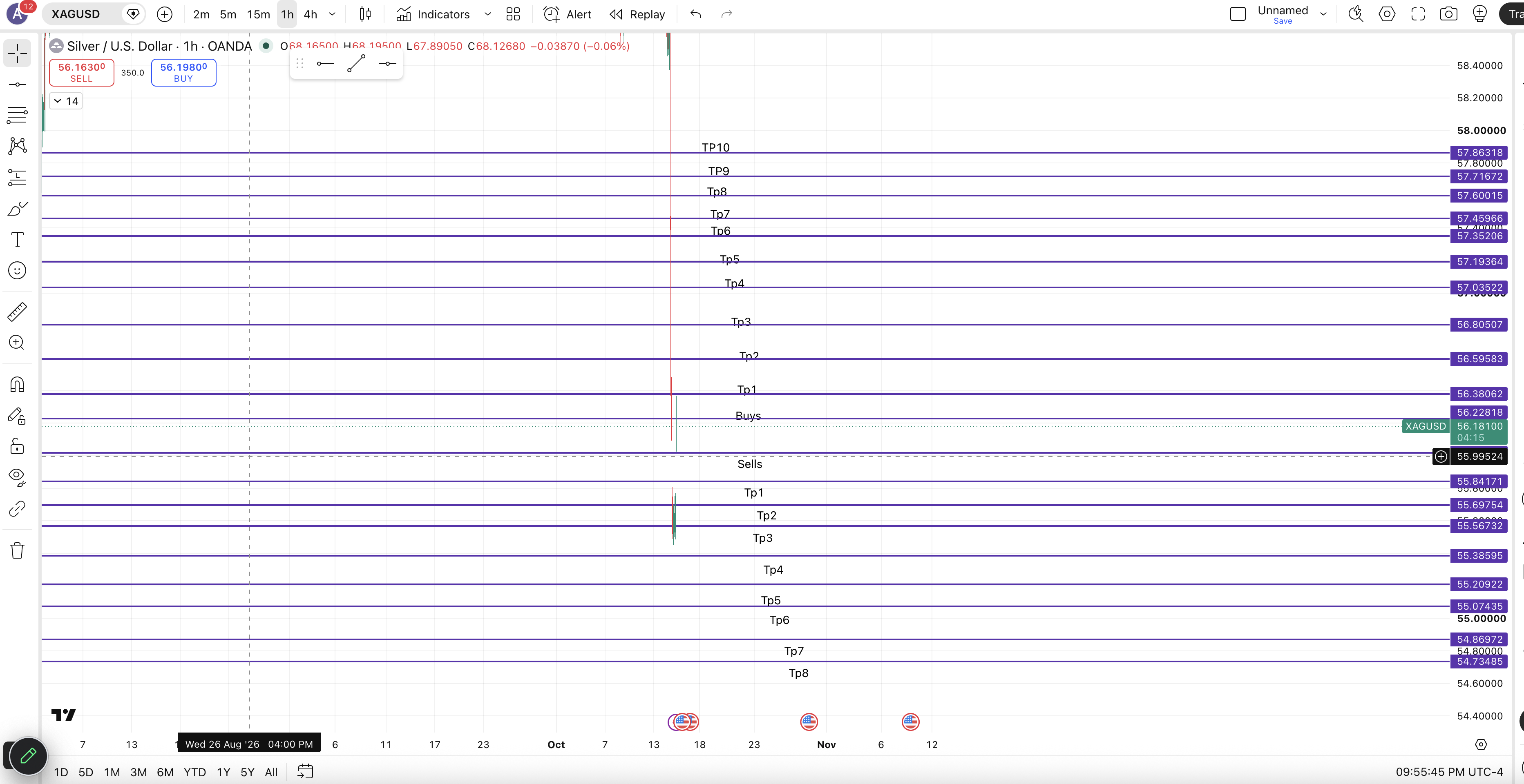Open quick search icon
The width and height of the screenshot is (1524, 784).
[x=1355, y=14]
